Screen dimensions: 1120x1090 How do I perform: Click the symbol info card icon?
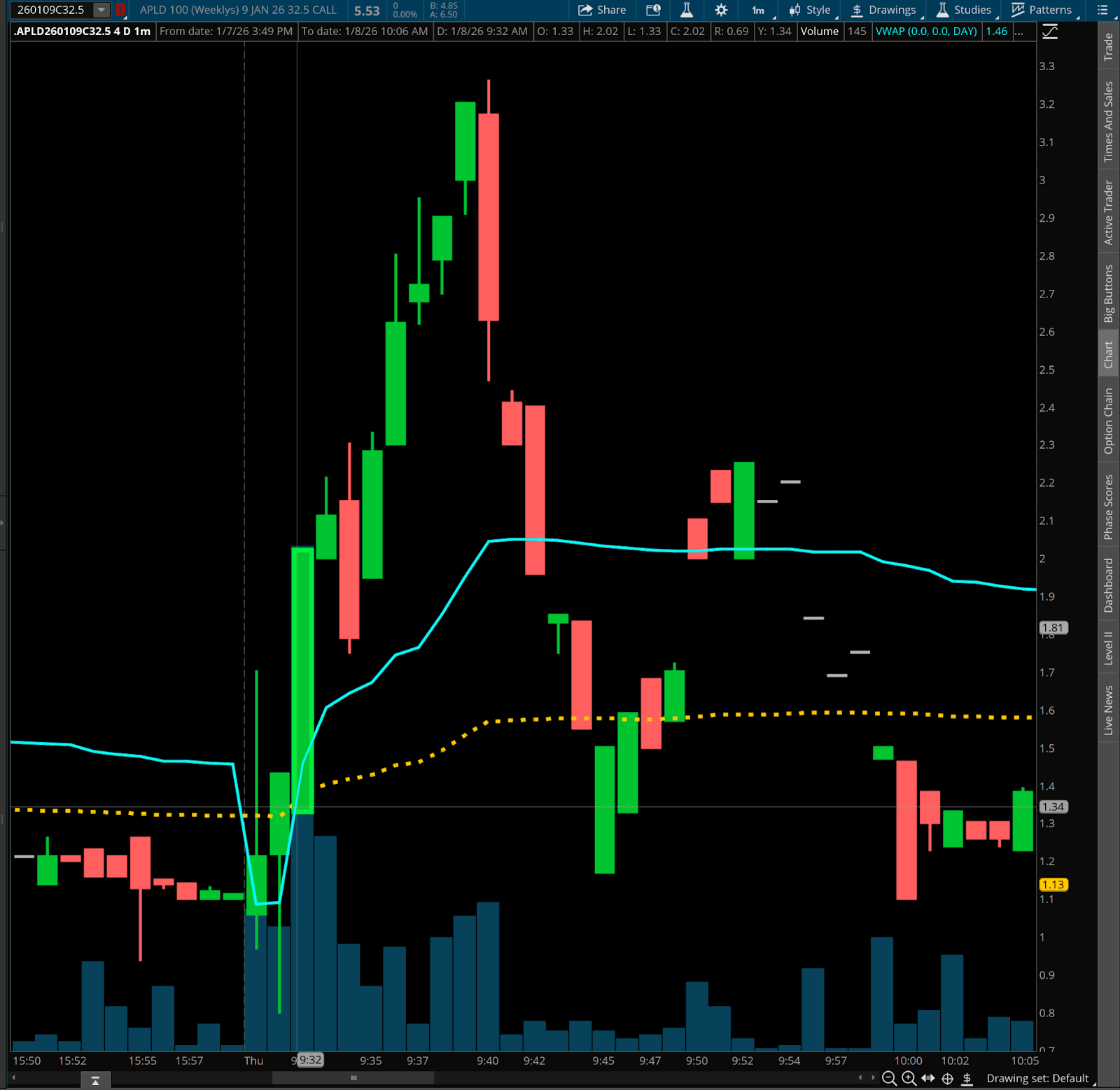pos(653,10)
